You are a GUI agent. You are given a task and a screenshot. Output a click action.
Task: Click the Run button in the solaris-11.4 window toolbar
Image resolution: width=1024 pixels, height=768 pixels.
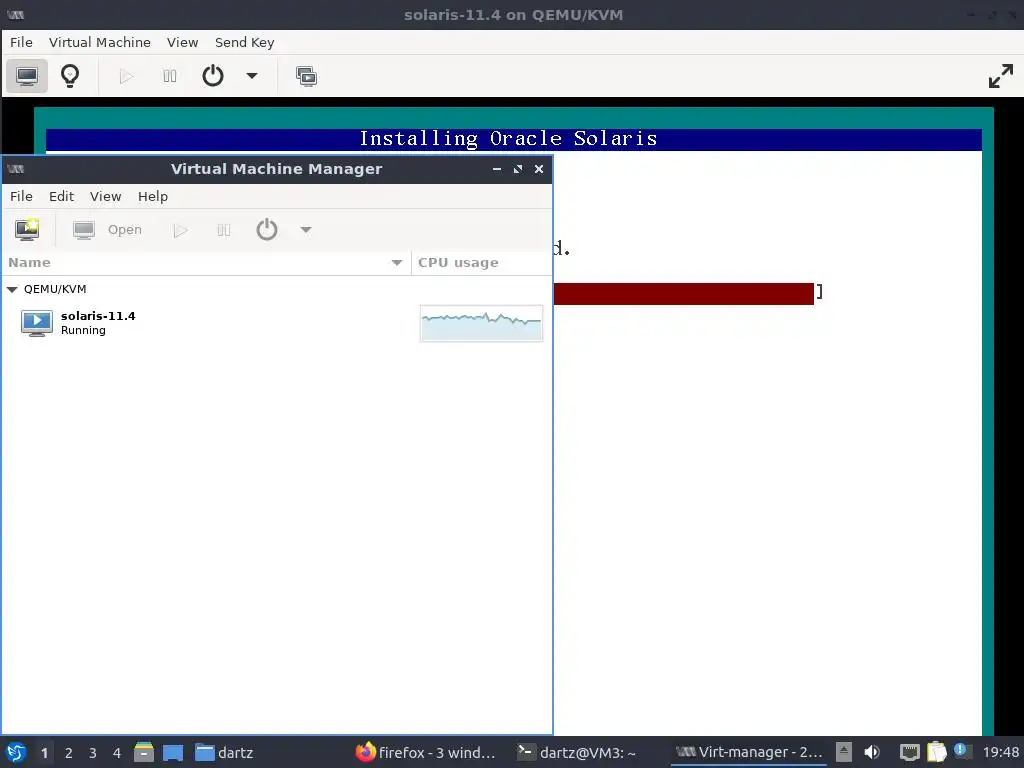pyautogui.click(x=127, y=76)
